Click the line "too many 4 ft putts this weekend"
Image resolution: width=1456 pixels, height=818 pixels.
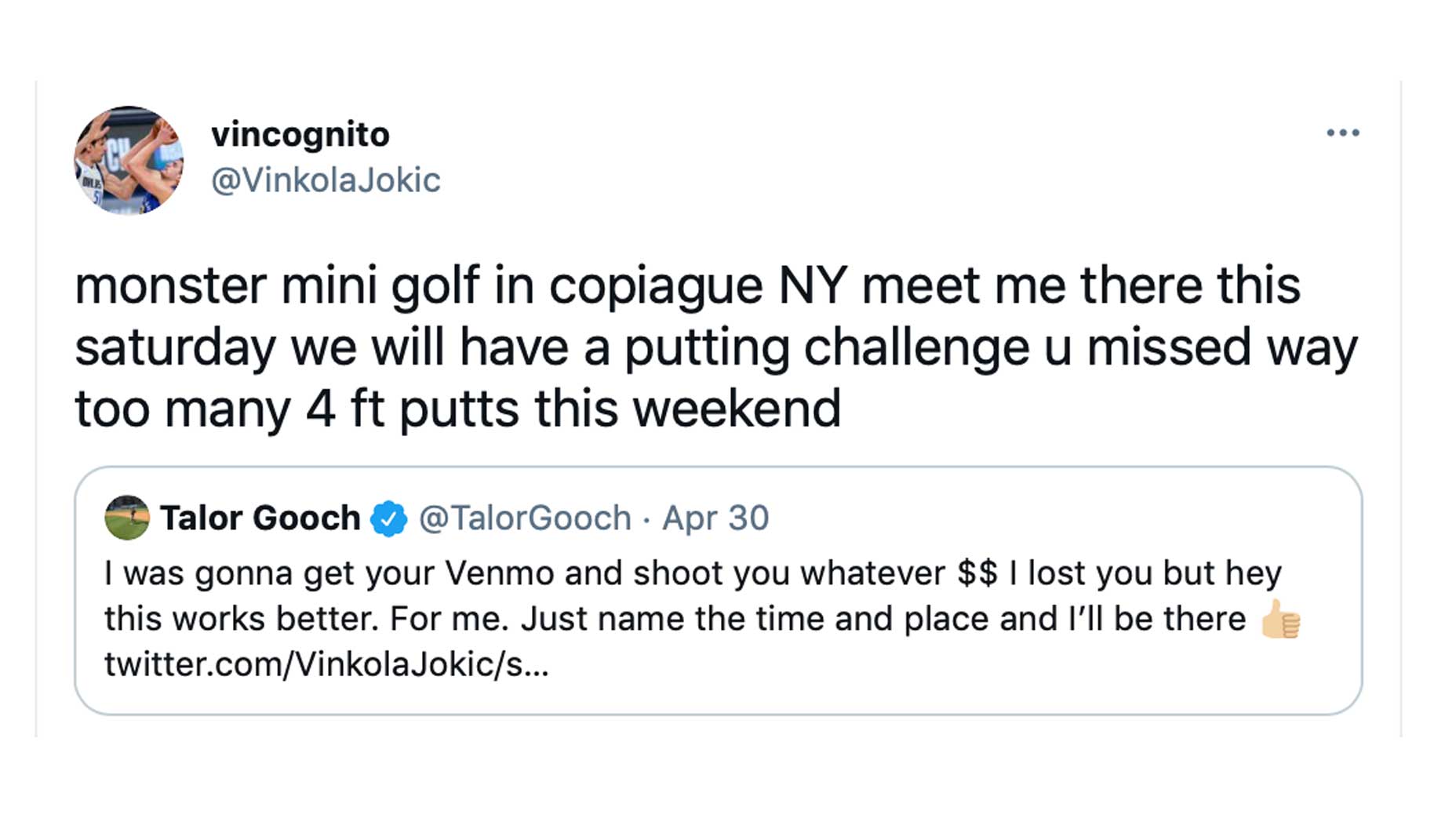tap(457, 409)
